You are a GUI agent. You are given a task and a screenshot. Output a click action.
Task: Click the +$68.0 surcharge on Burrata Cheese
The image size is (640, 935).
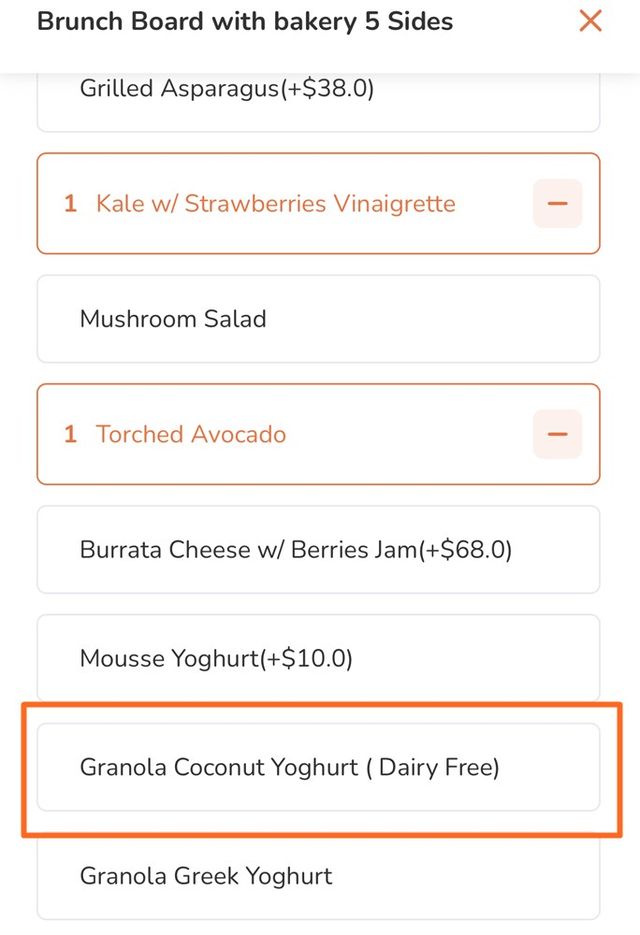click(465, 550)
